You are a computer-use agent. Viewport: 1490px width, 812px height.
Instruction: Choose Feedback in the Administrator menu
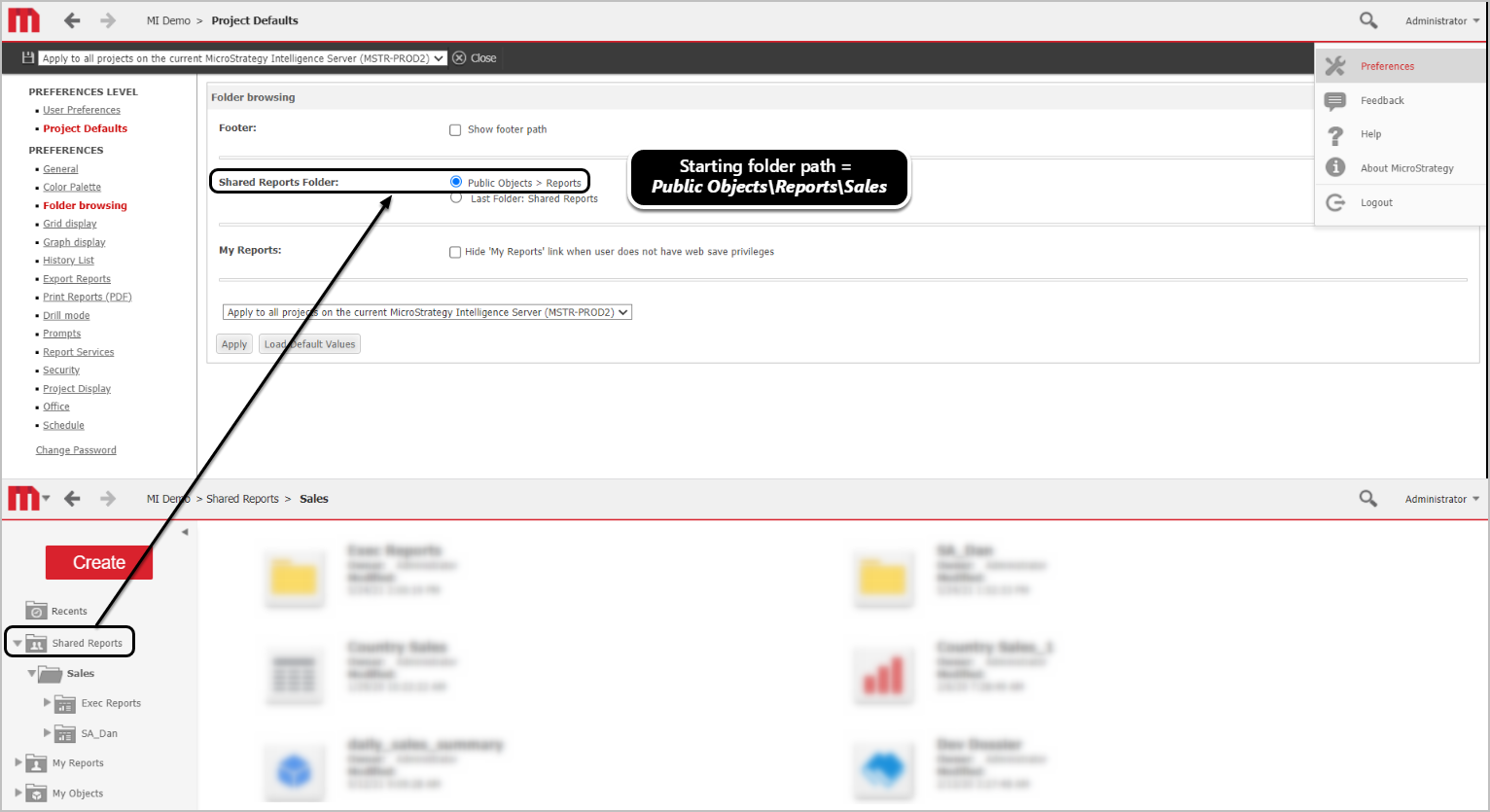click(1401, 100)
